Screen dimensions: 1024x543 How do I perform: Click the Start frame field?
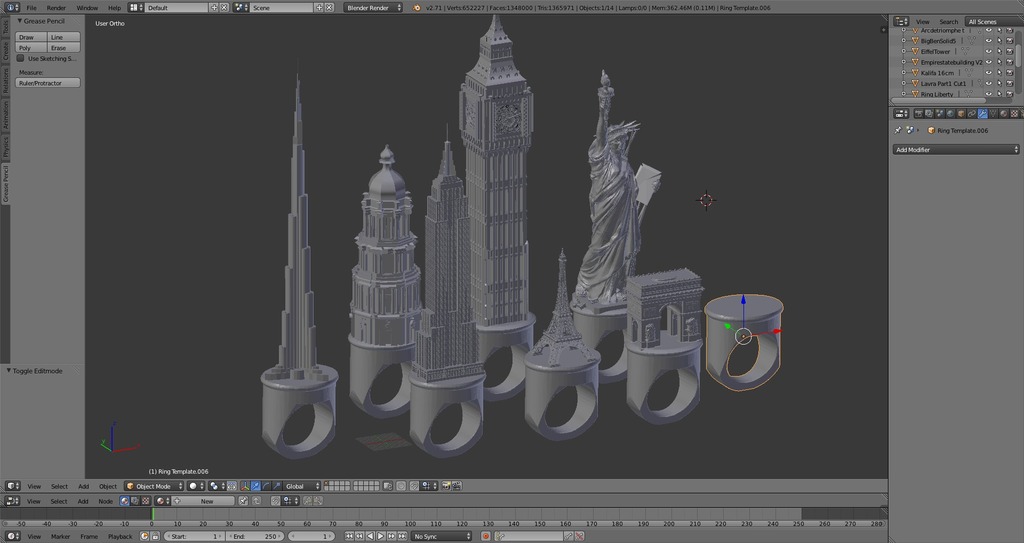point(194,536)
